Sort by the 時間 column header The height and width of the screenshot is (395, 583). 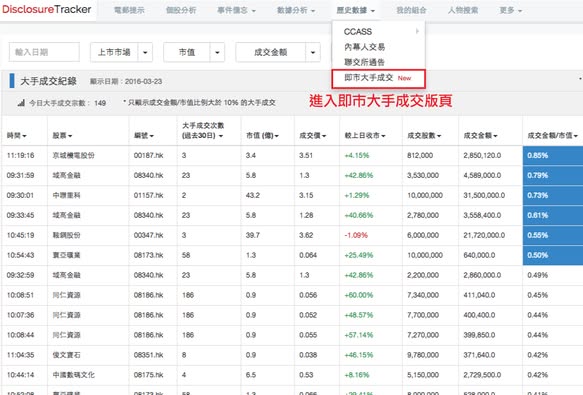coord(17,136)
